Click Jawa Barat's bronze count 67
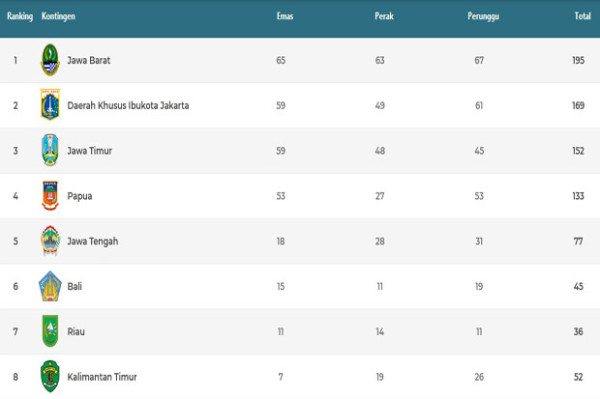The height and width of the screenshot is (399, 600). pyautogui.click(x=479, y=60)
